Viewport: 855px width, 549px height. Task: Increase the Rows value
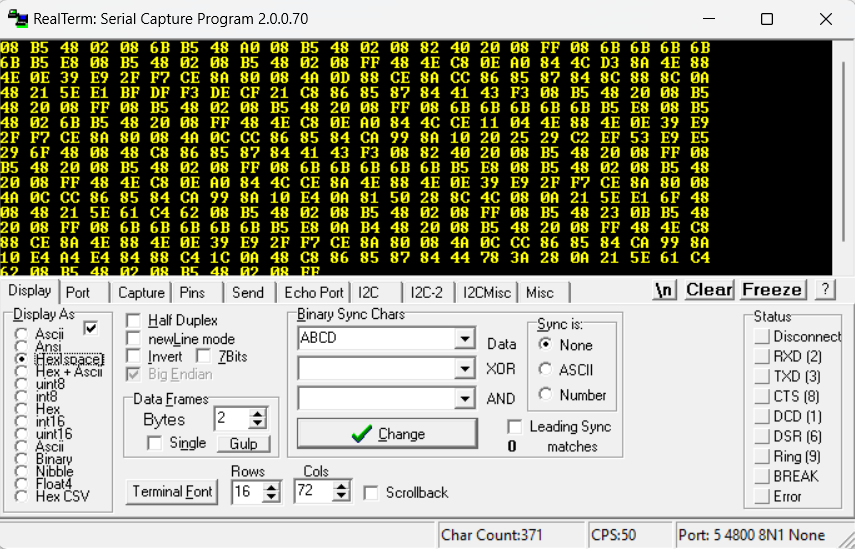(272, 487)
